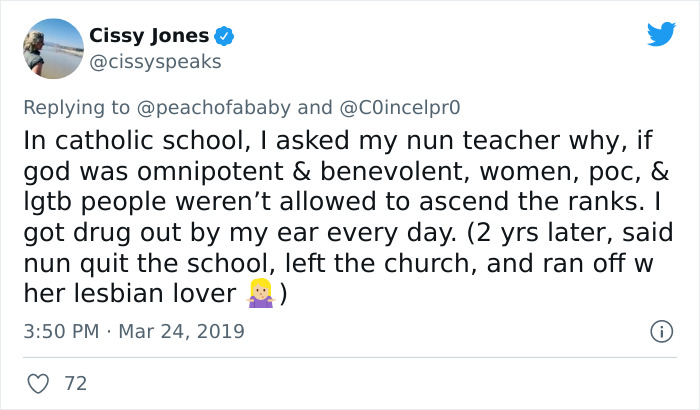Click the shrugging woman emoji
The image size is (700, 410).
(x=258, y=295)
